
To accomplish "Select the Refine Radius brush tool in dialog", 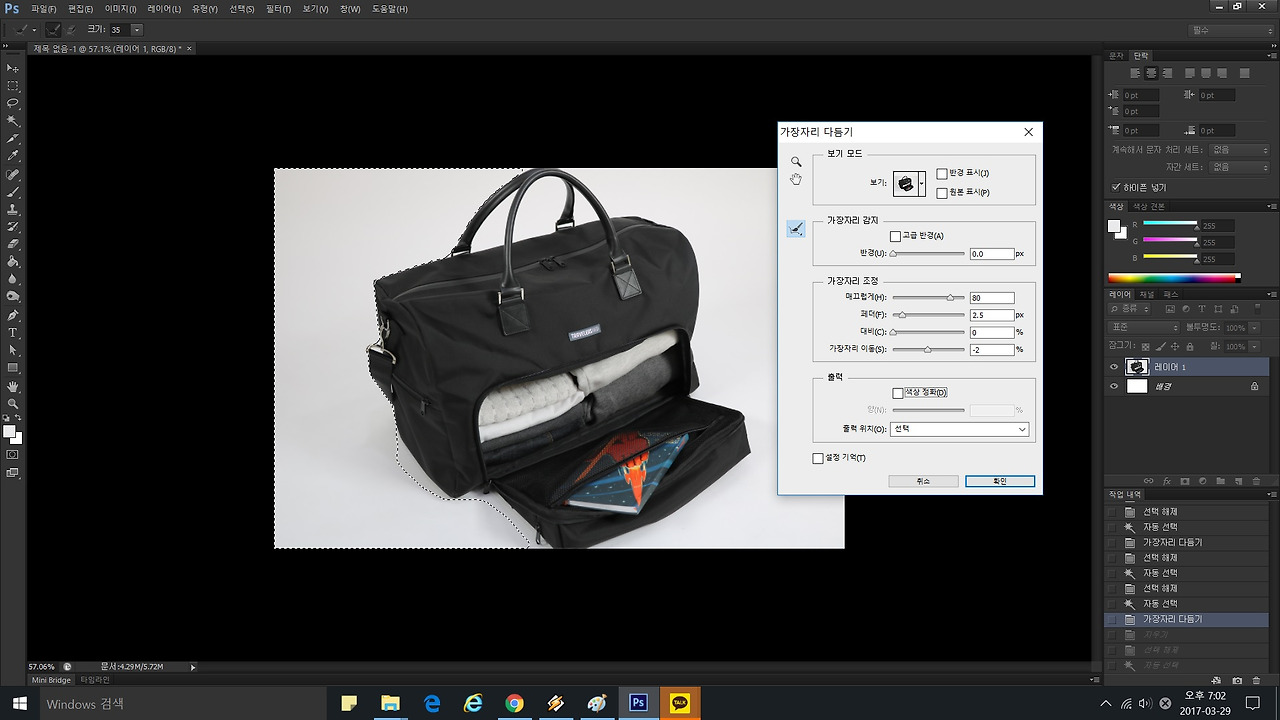I will click(x=796, y=229).
